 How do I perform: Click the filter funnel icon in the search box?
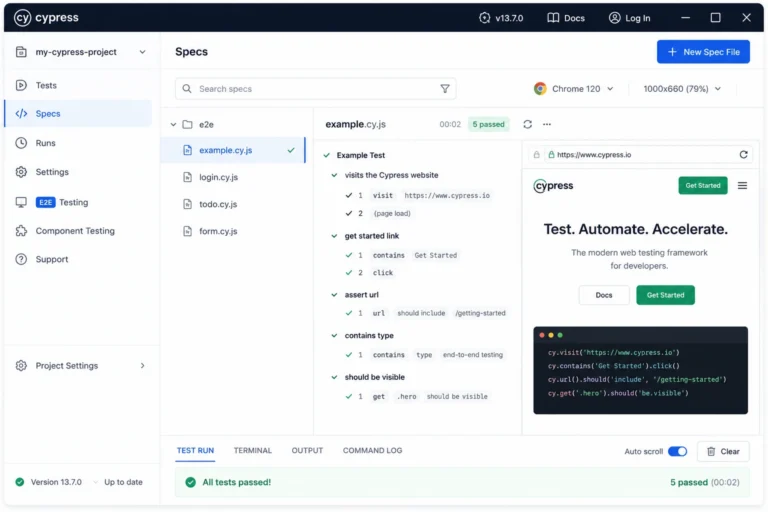coord(445,89)
